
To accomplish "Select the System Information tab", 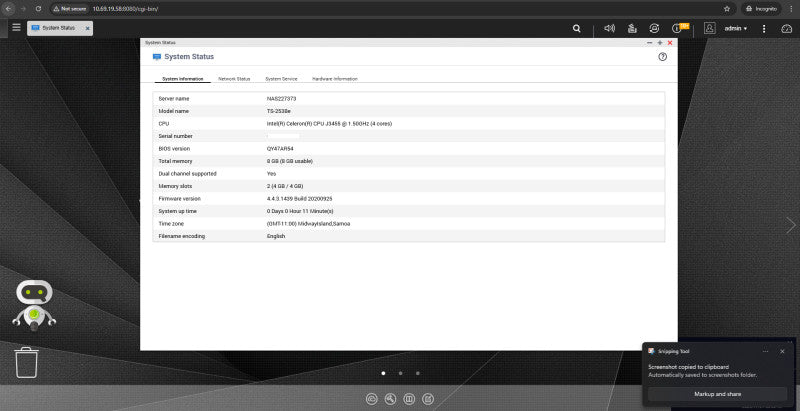I will point(183,79).
